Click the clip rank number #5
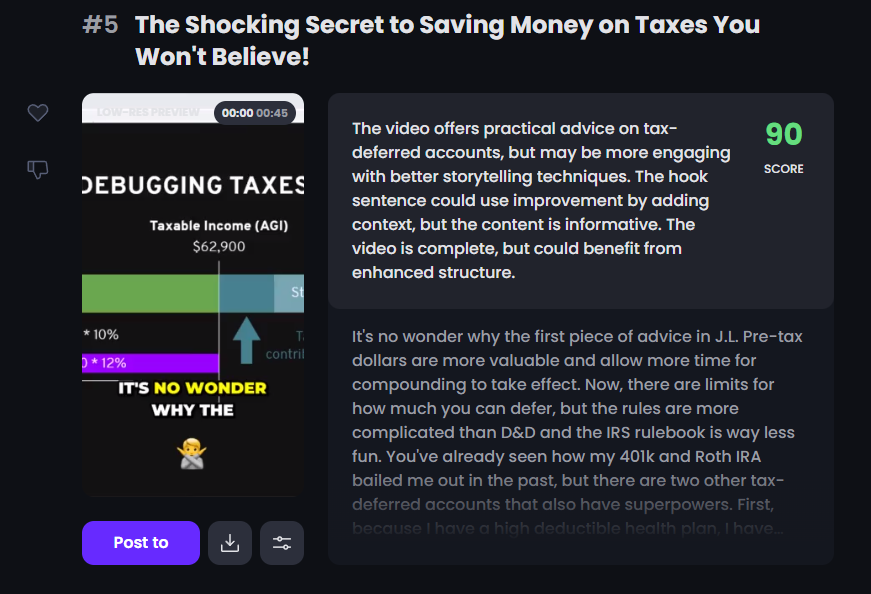The width and height of the screenshot is (871, 594). tap(101, 24)
